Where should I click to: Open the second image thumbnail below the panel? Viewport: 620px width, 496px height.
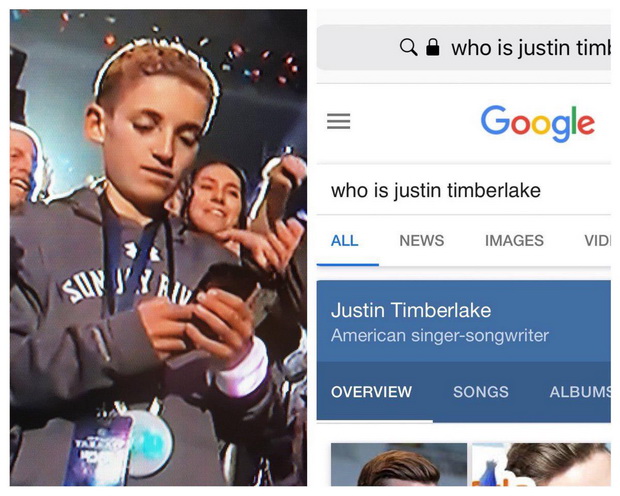pyautogui.click(x=541, y=464)
